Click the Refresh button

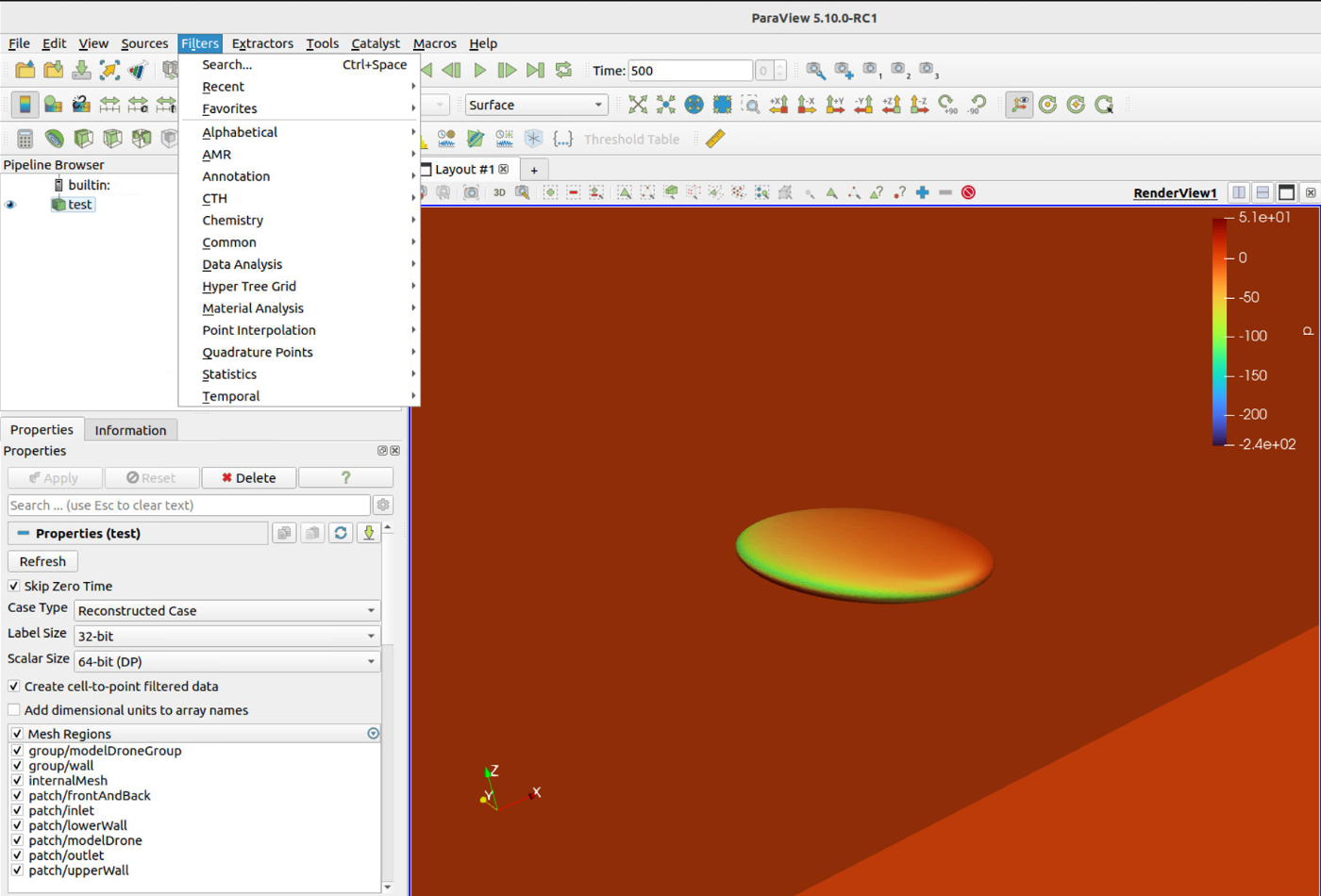pos(42,561)
